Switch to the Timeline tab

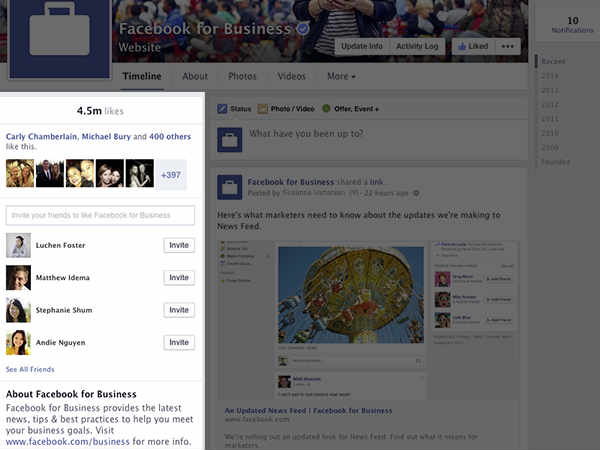tap(142, 76)
